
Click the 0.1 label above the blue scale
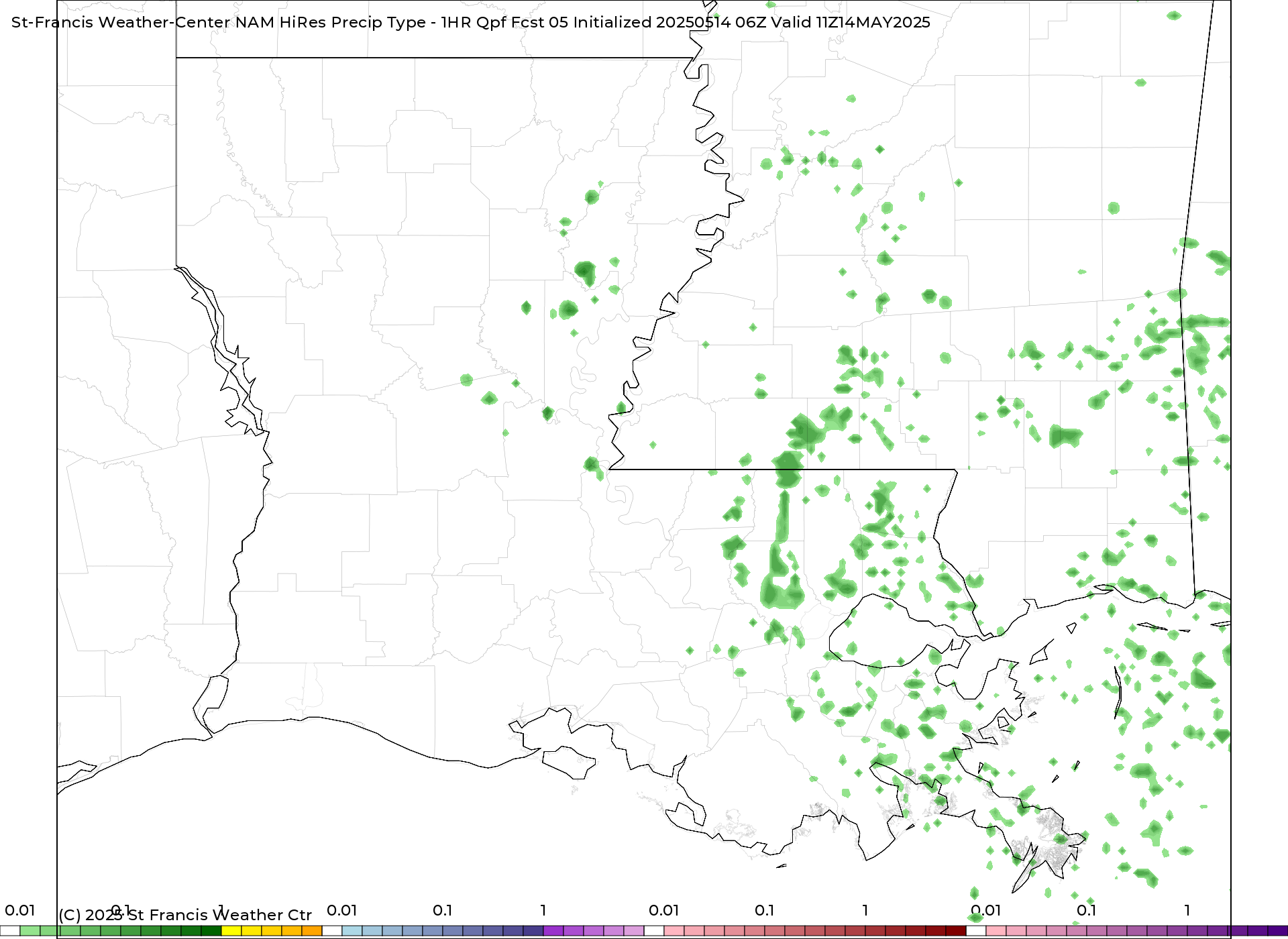[443, 910]
